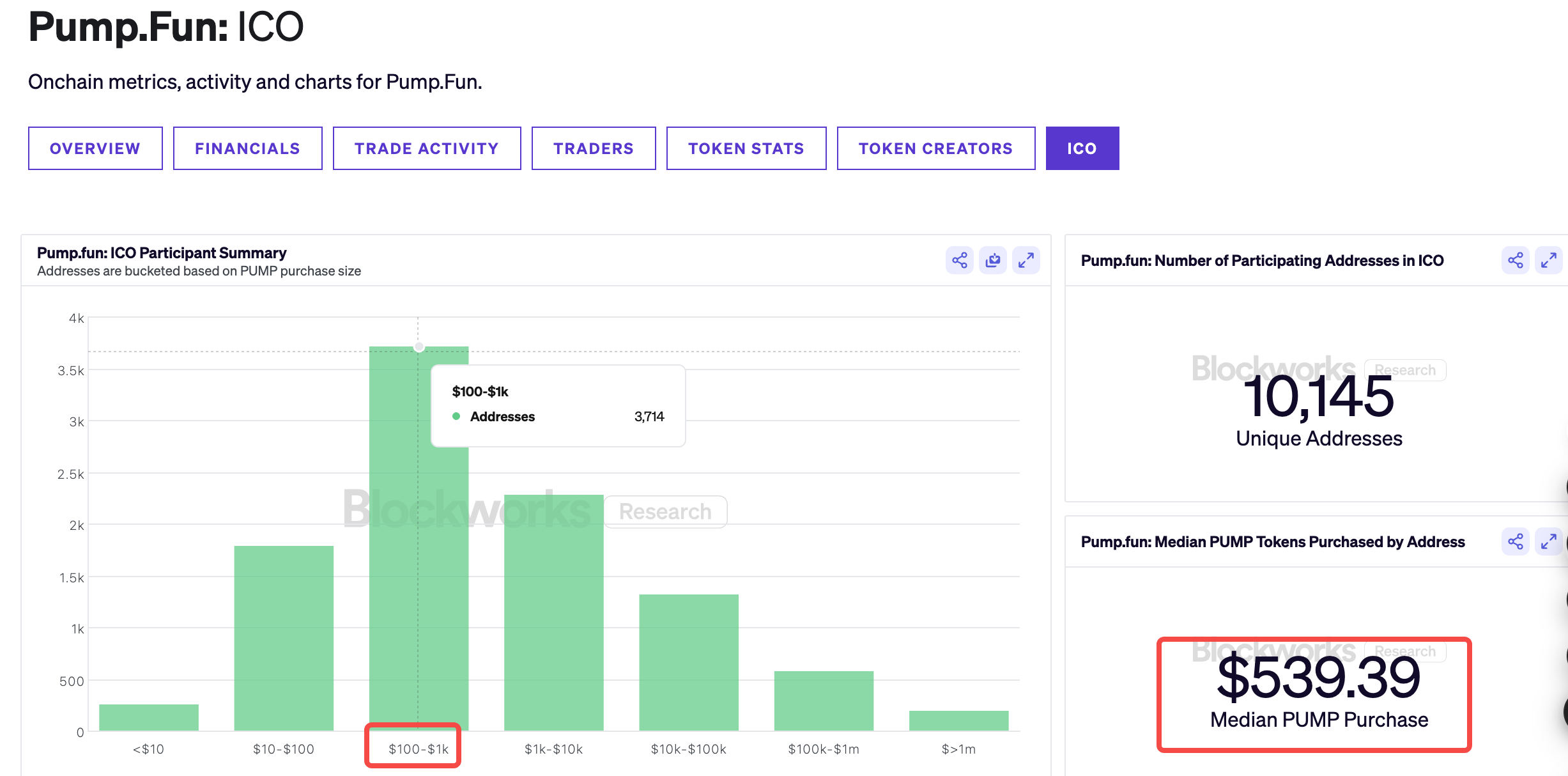1568x776 pixels.
Task: Go to the Trade Activity tab
Action: coord(427,148)
